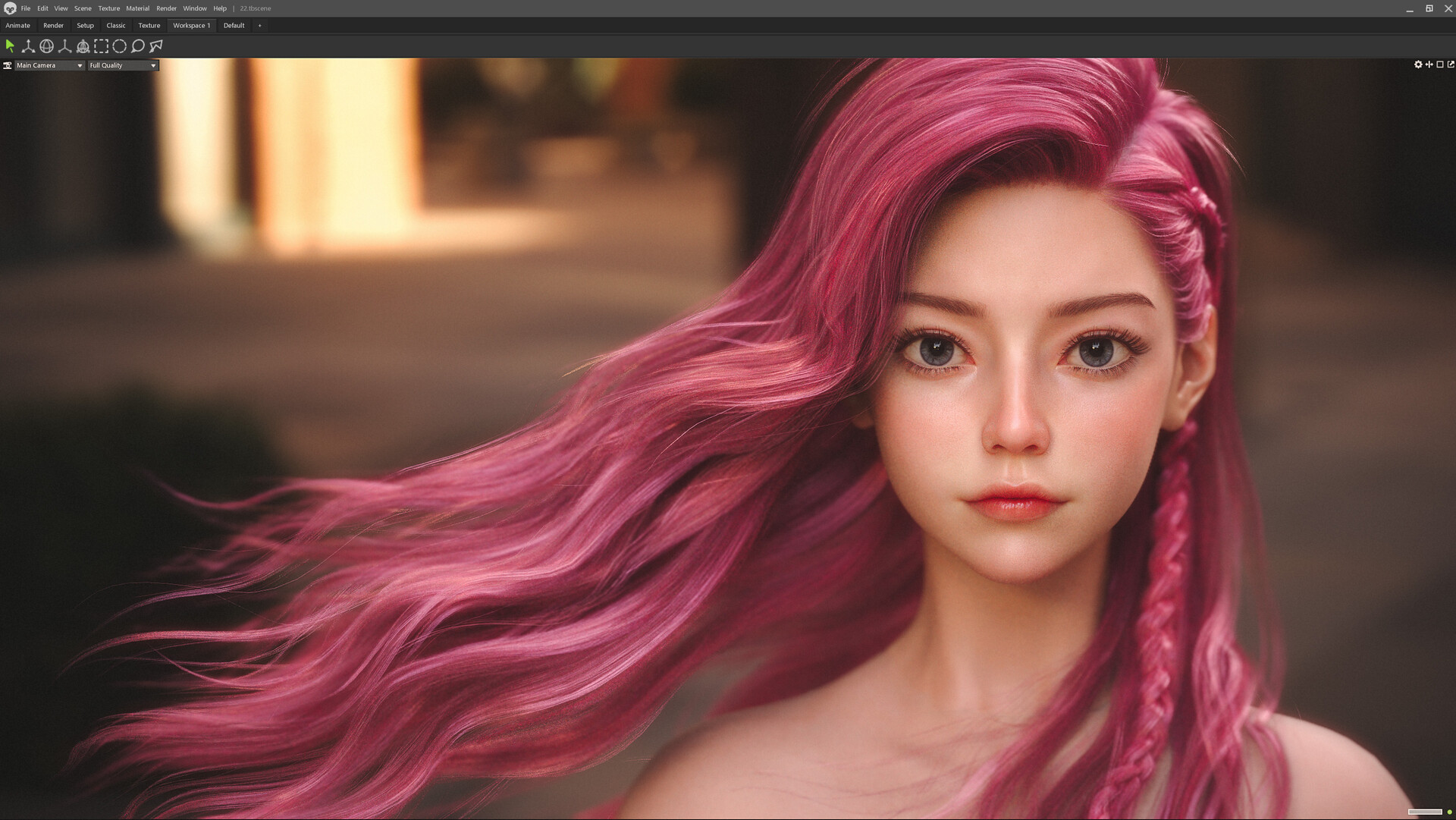
Task: Open the Material menu
Action: pos(137,8)
